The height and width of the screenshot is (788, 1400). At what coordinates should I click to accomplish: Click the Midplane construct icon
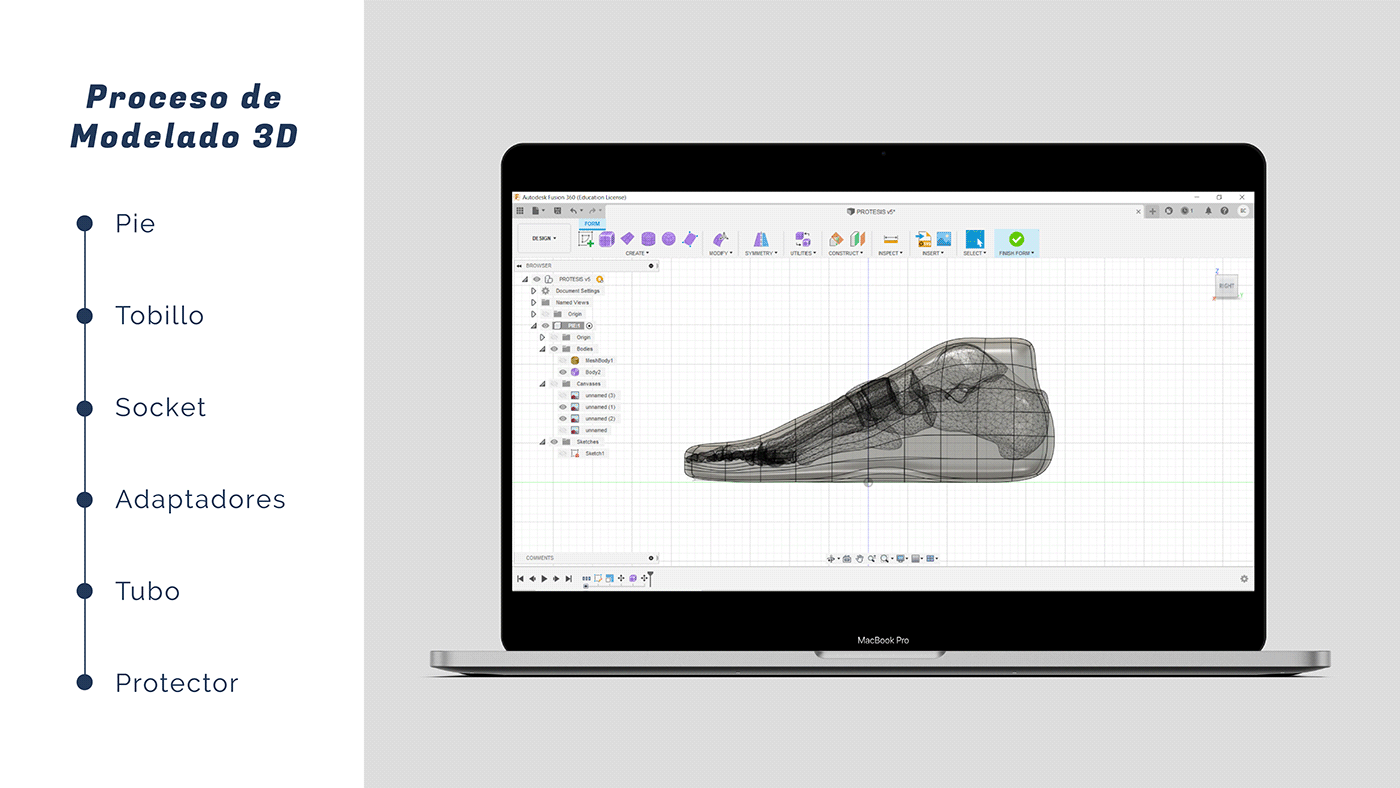pyautogui.click(x=857, y=239)
